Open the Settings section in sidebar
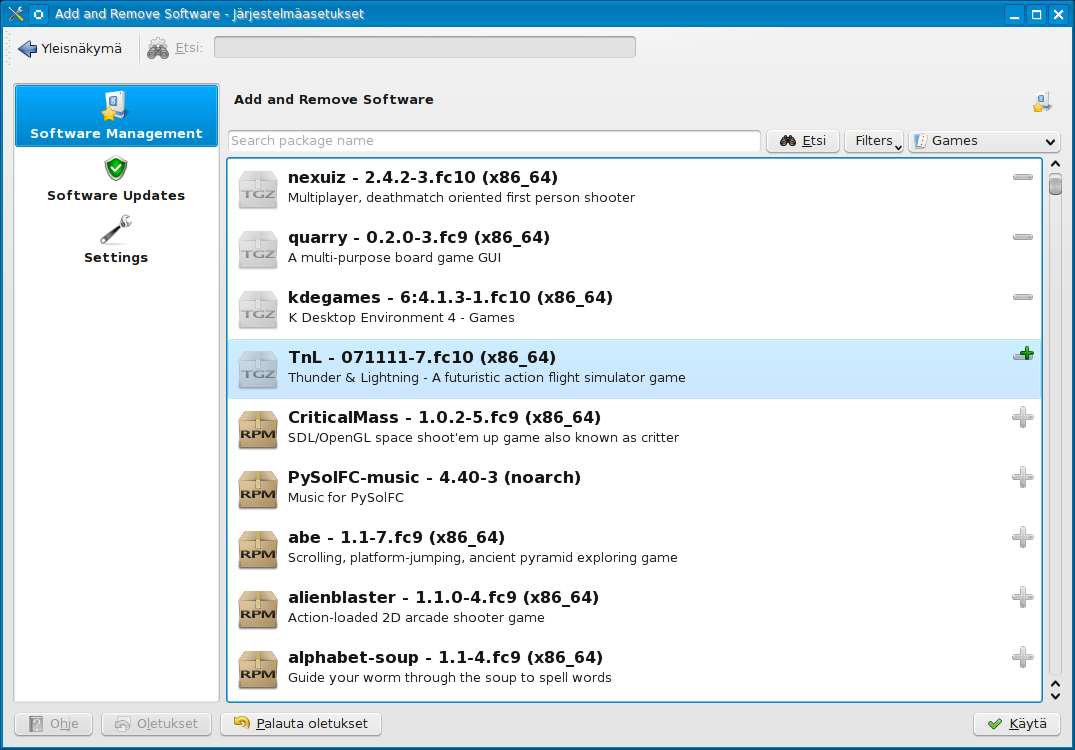Viewport: 1075px width, 750px height. [116, 242]
